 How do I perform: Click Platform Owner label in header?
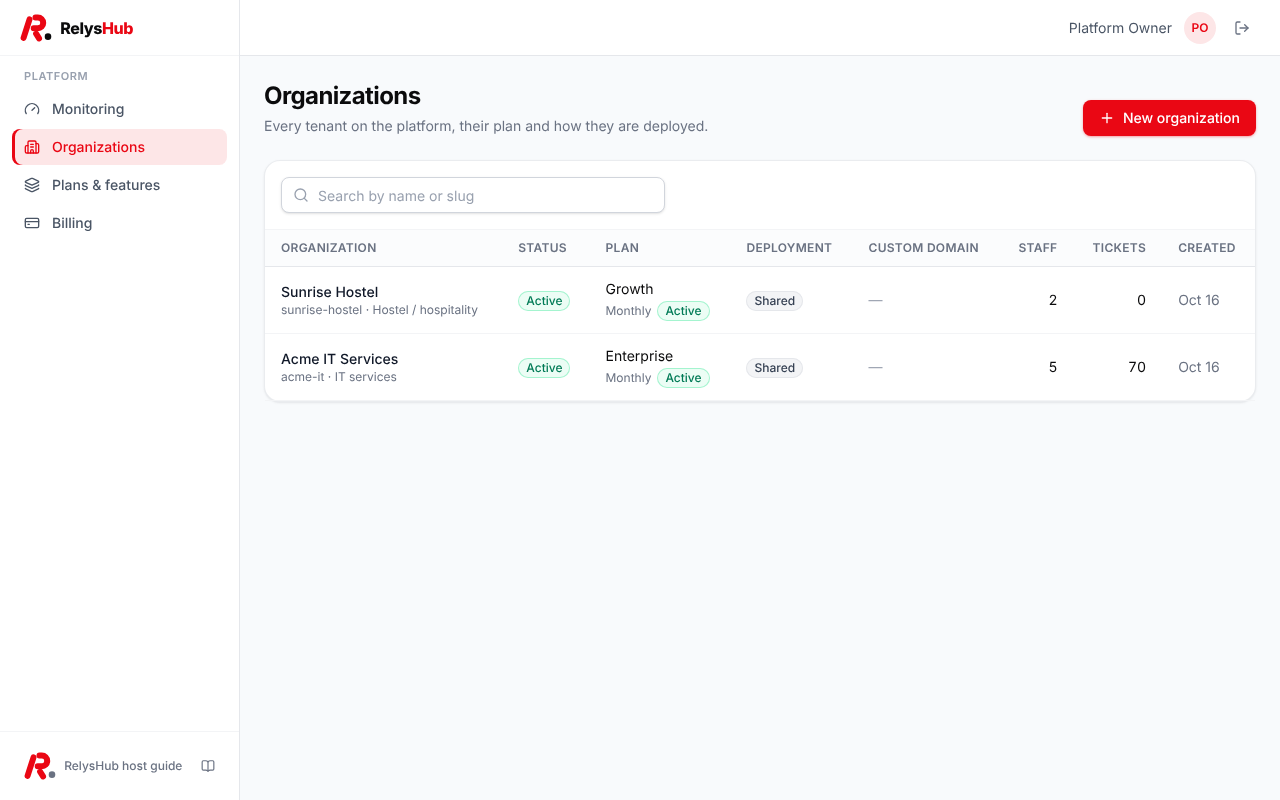1120,28
